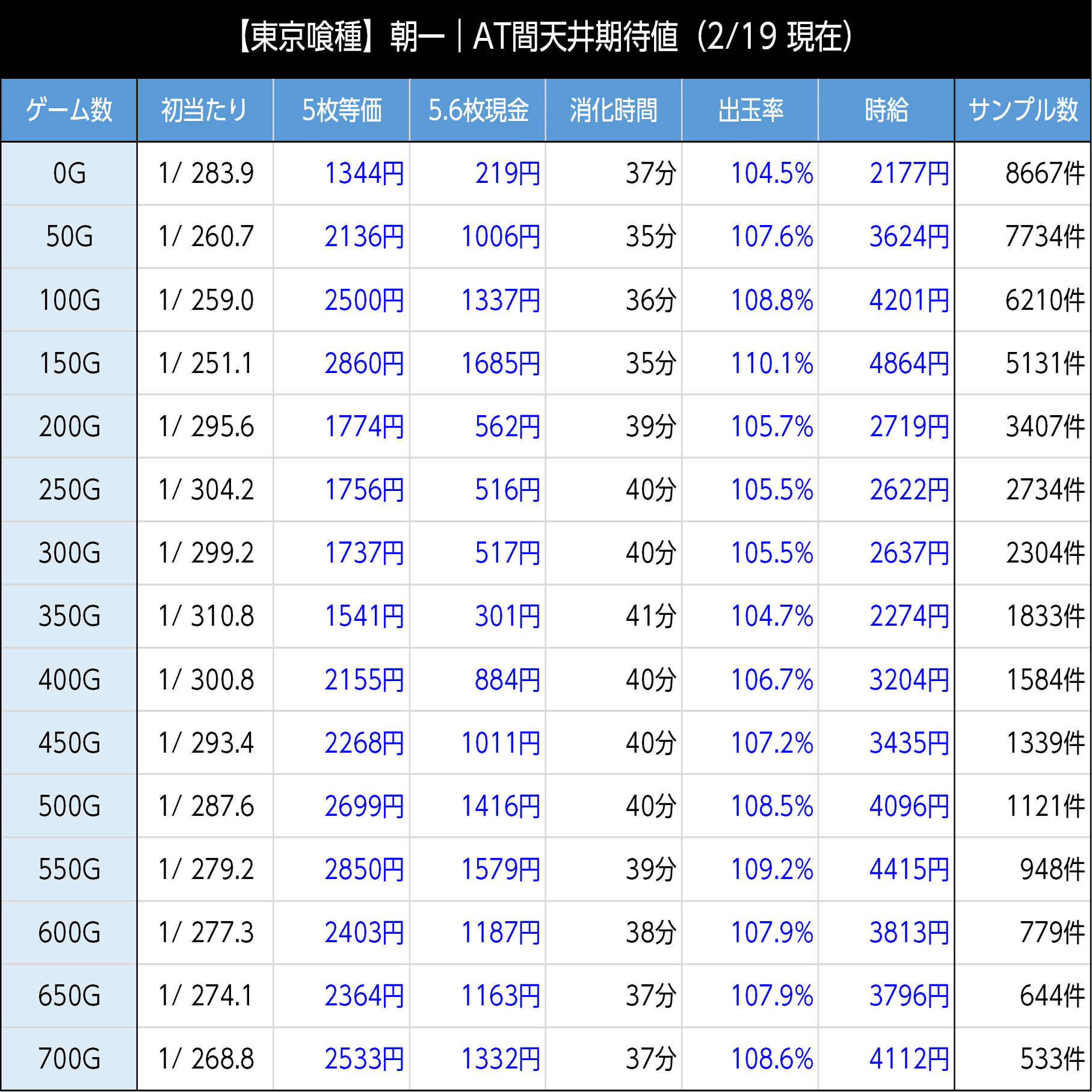The width and height of the screenshot is (1092, 1092).
Task: Click the 2177円 hourly wage cell
Action: pyautogui.click(x=886, y=173)
